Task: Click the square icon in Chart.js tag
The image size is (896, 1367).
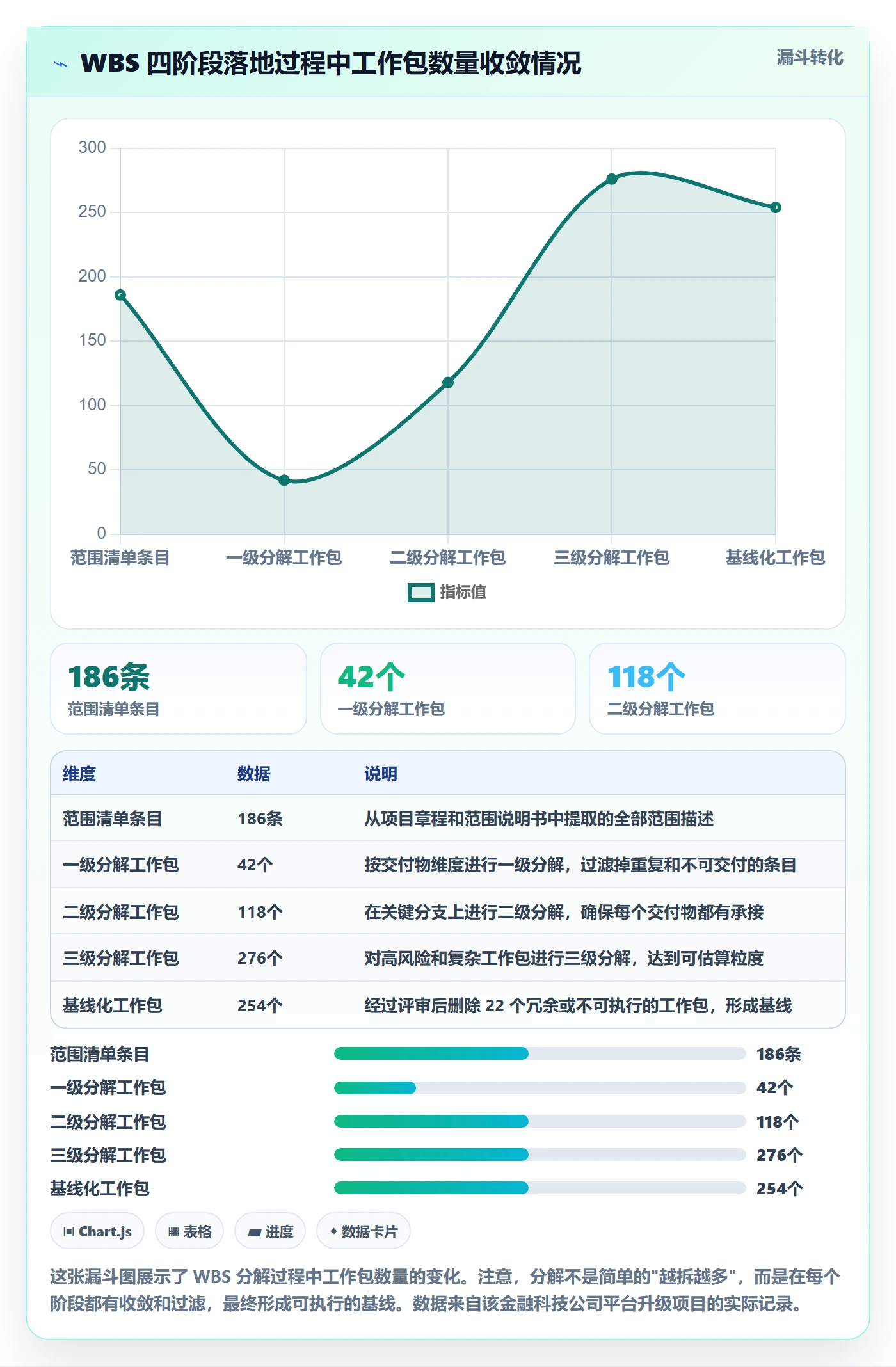Action: 69,1232
